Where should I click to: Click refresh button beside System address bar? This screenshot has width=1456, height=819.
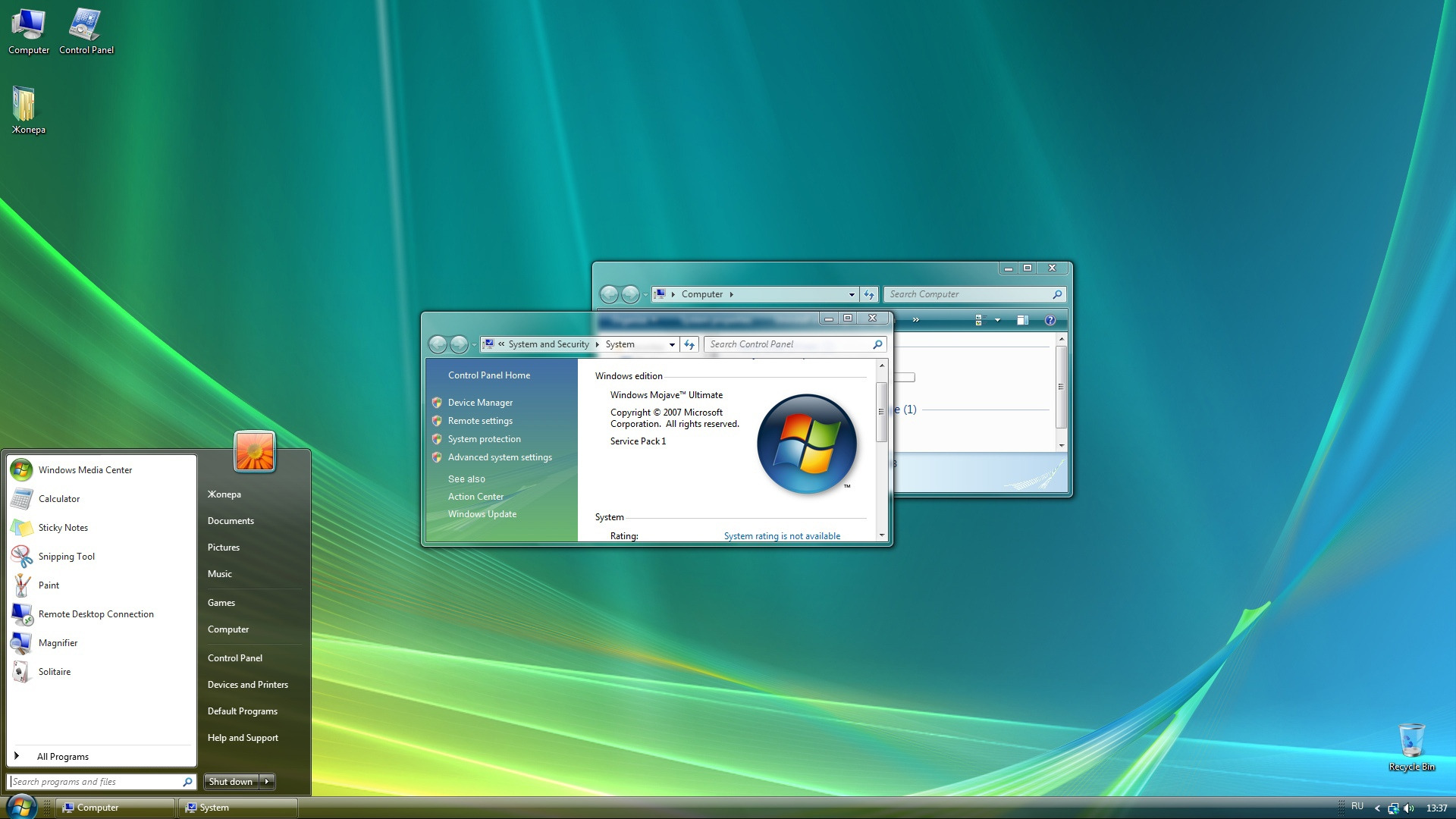[689, 344]
